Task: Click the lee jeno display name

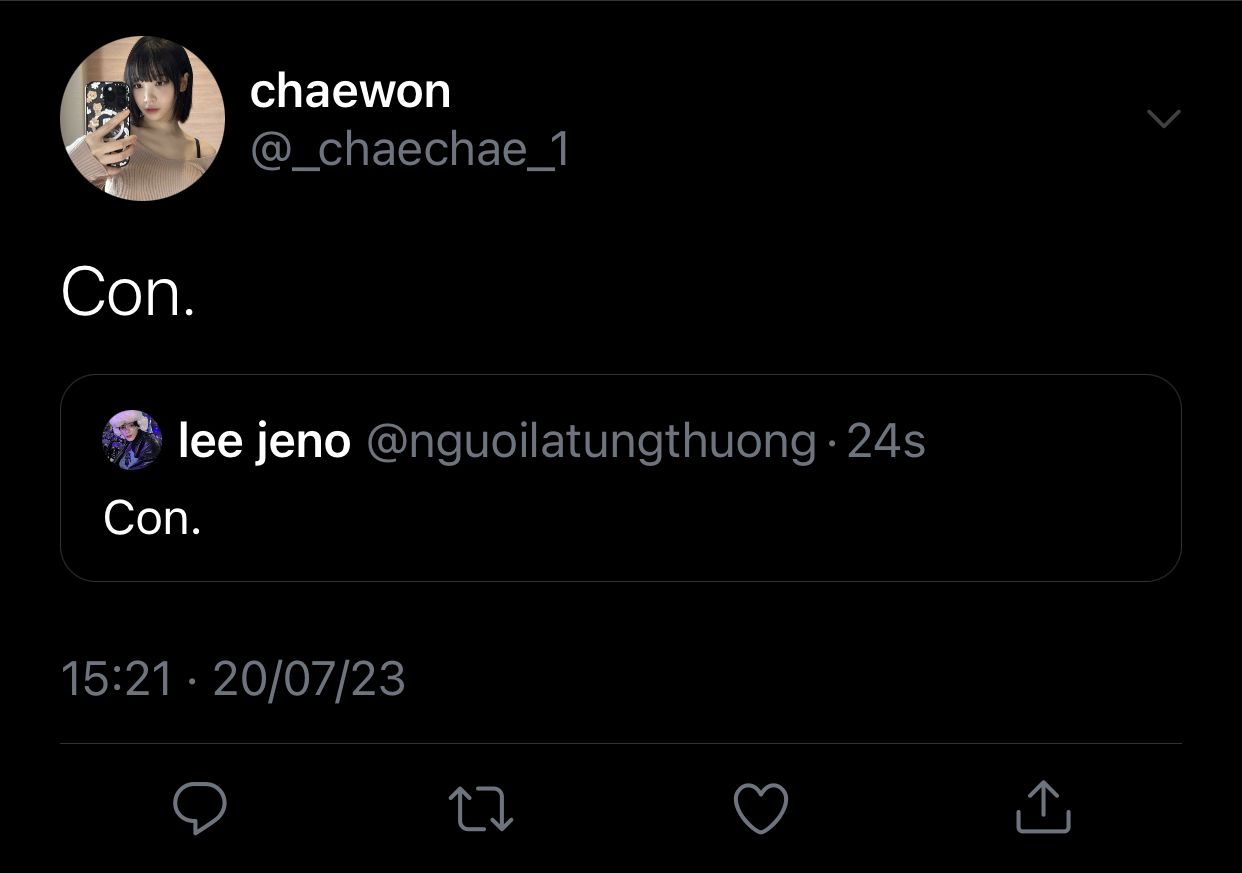Action: tap(264, 441)
